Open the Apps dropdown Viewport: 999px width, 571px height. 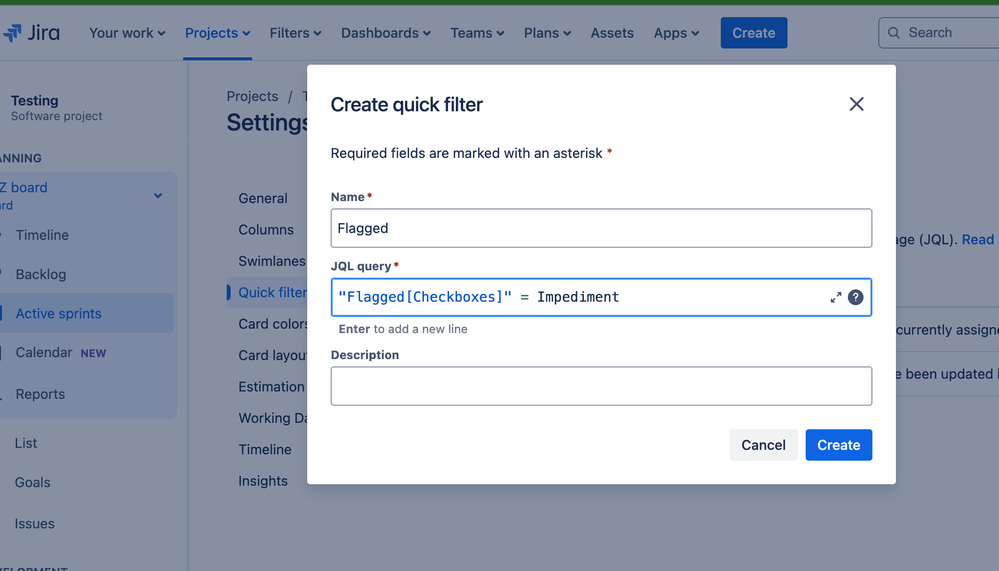pyautogui.click(x=676, y=33)
